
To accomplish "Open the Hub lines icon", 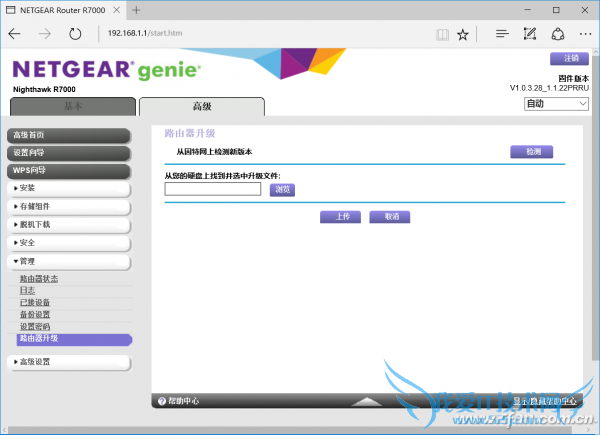I will [502, 34].
